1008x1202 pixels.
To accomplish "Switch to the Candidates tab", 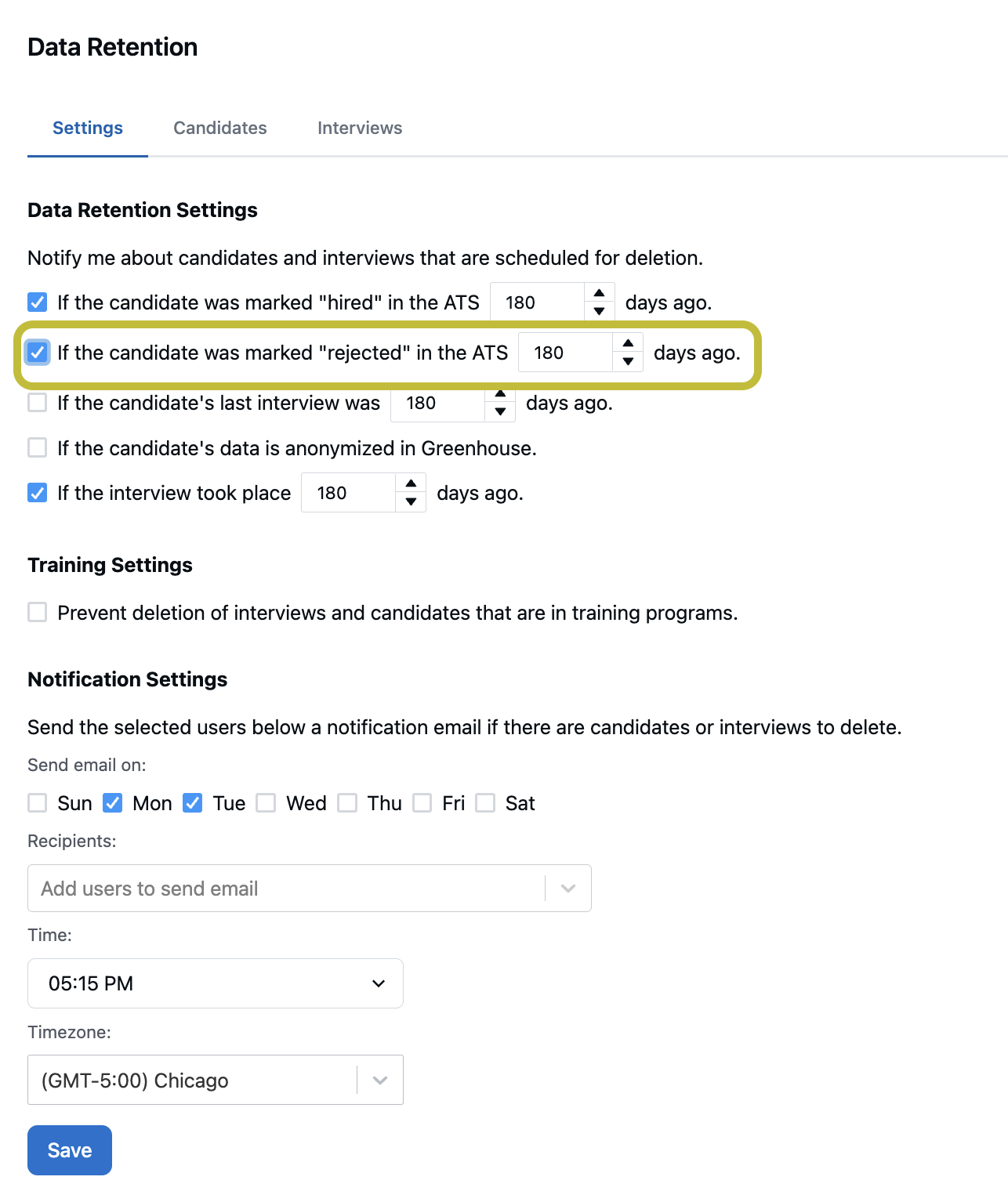I will pyautogui.click(x=220, y=128).
